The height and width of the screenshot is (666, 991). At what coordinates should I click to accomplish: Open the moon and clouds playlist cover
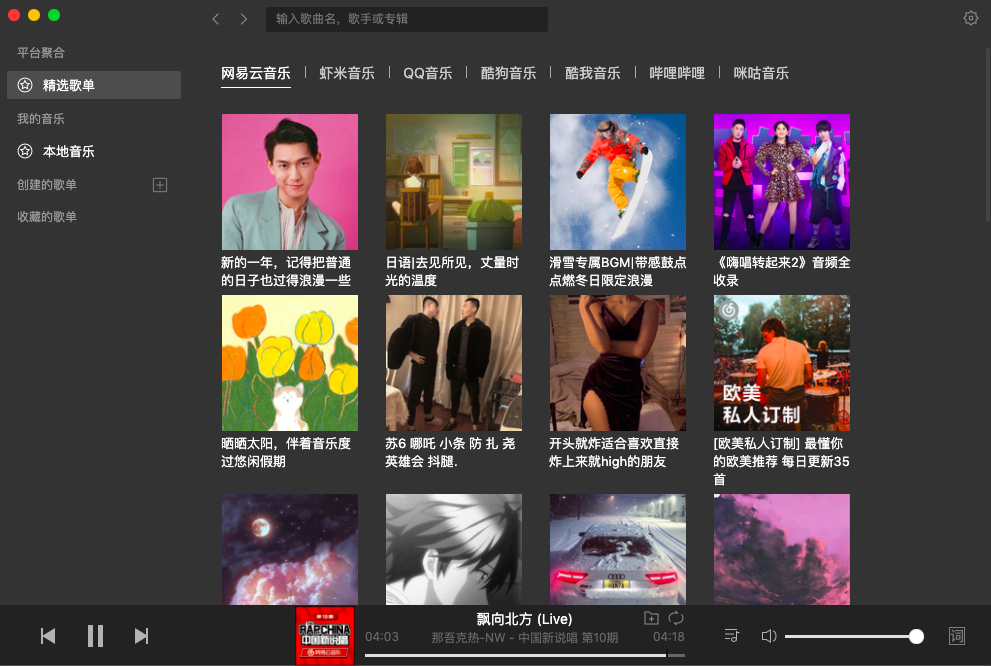[x=290, y=550]
